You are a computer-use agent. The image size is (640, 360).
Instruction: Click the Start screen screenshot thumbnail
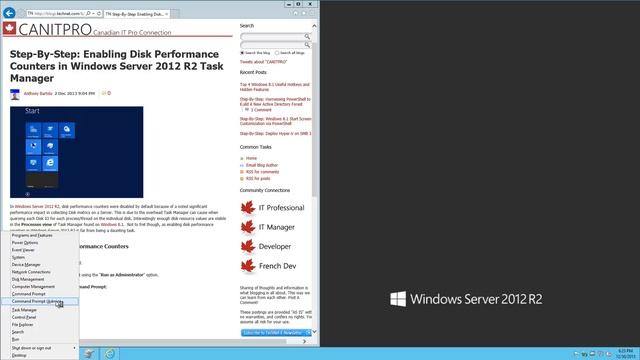click(x=77, y=152)
